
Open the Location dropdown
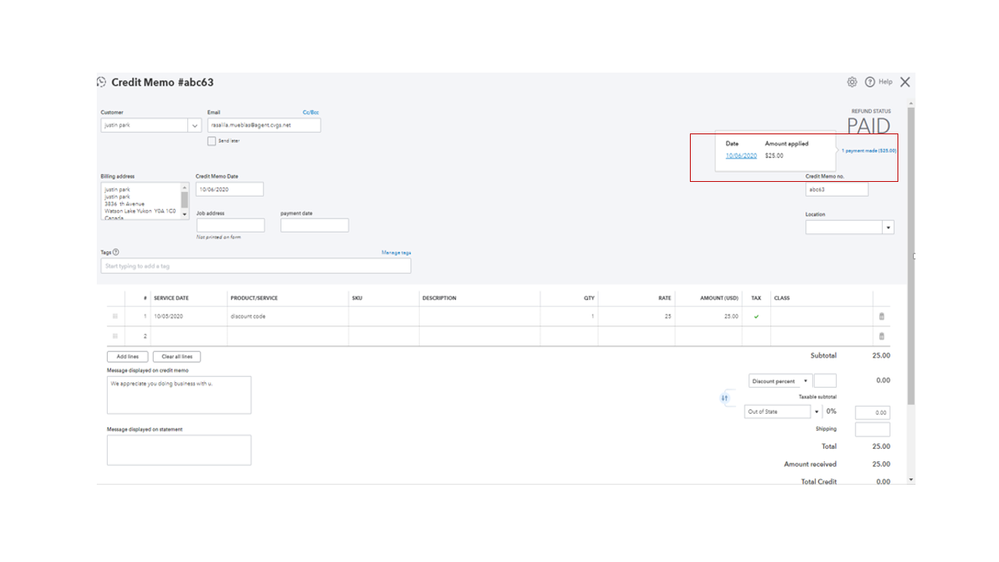point(887,228)
